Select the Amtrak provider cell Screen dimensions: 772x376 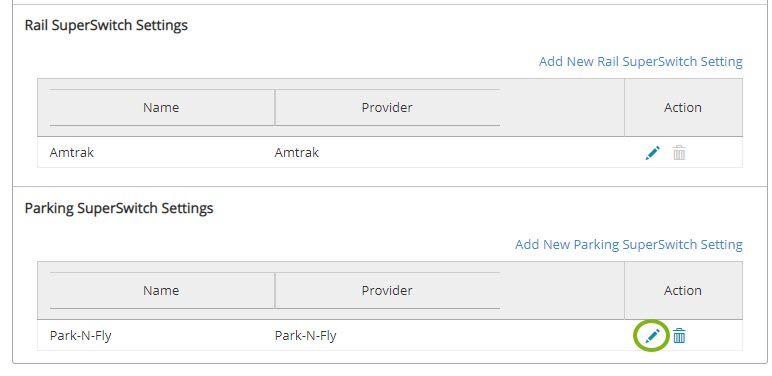[x=297, y=153]
